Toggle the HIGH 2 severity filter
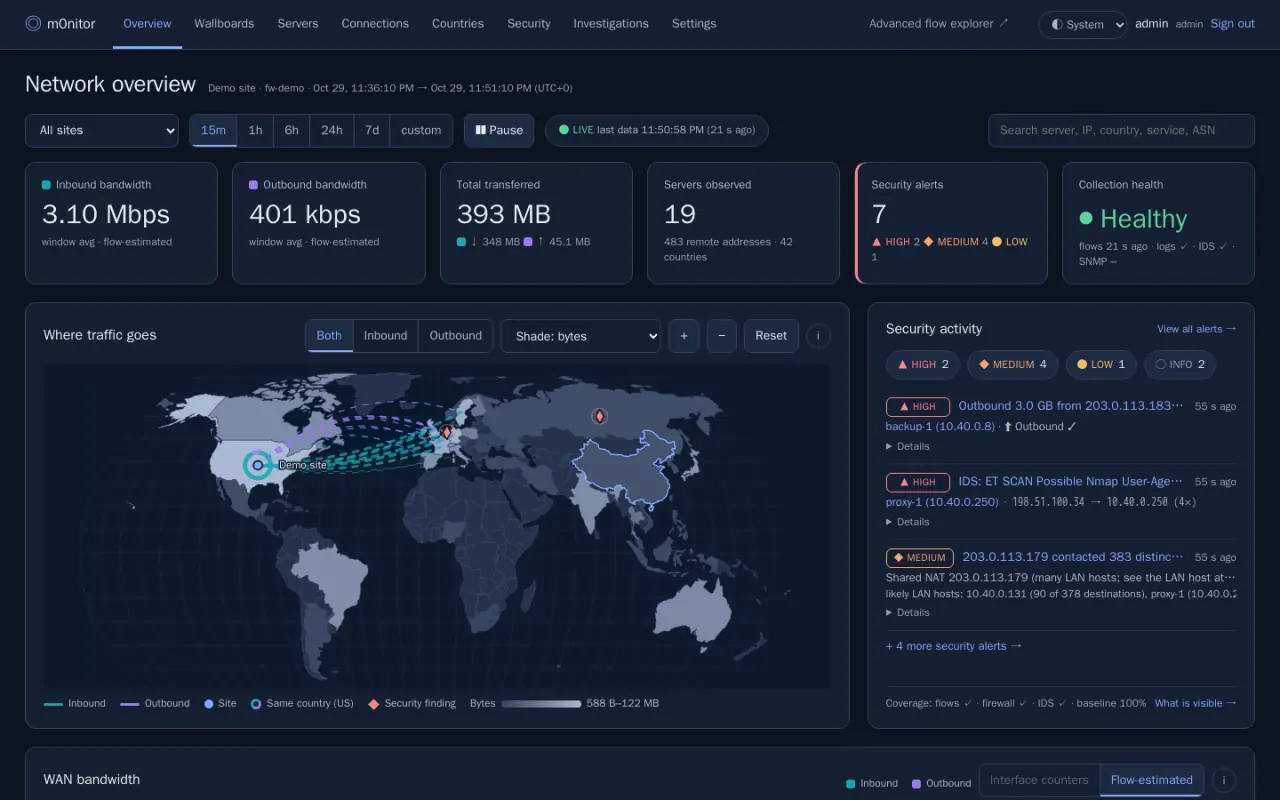The image size is (1280, 800). [x=923, y=365]
